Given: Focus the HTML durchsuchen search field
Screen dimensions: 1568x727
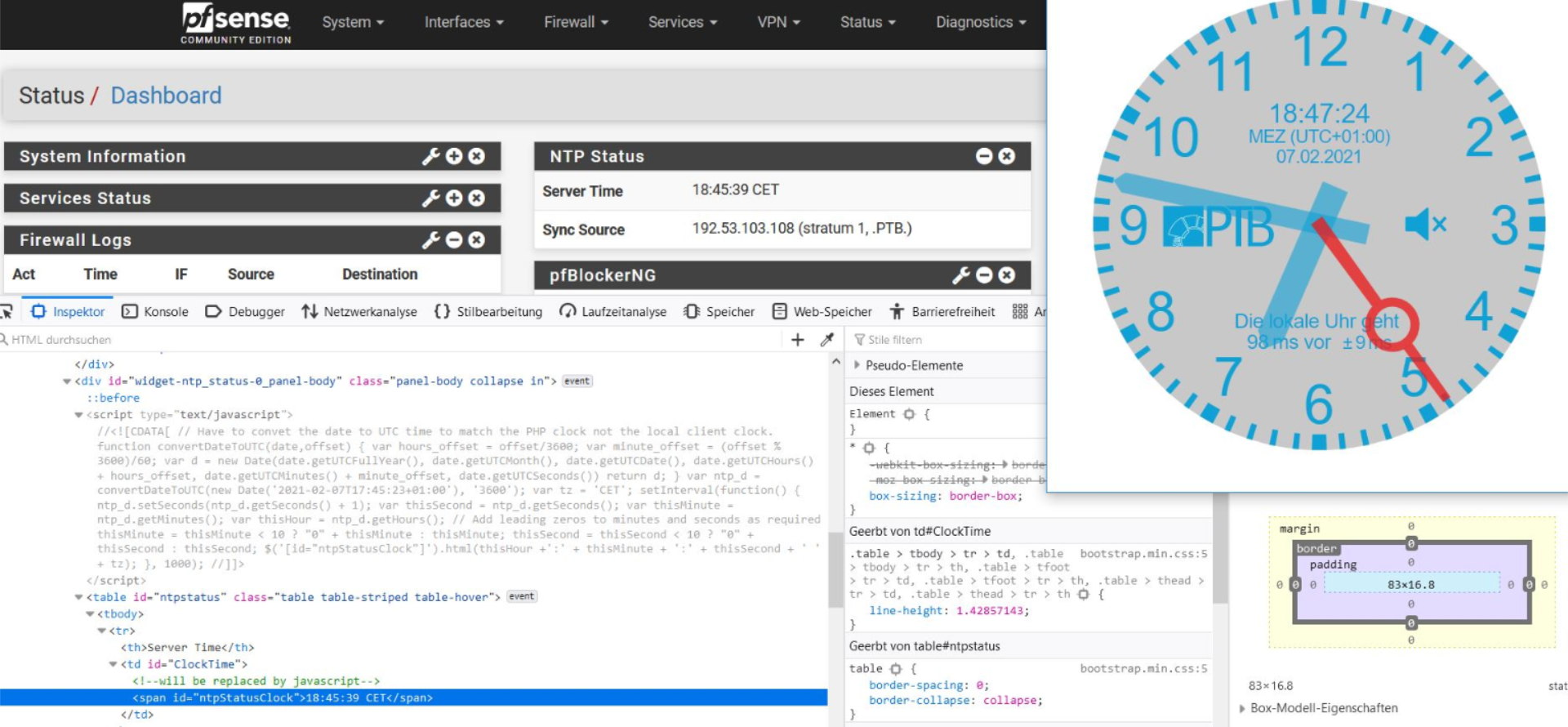Looking at the screenshot, I should point(392,340).
